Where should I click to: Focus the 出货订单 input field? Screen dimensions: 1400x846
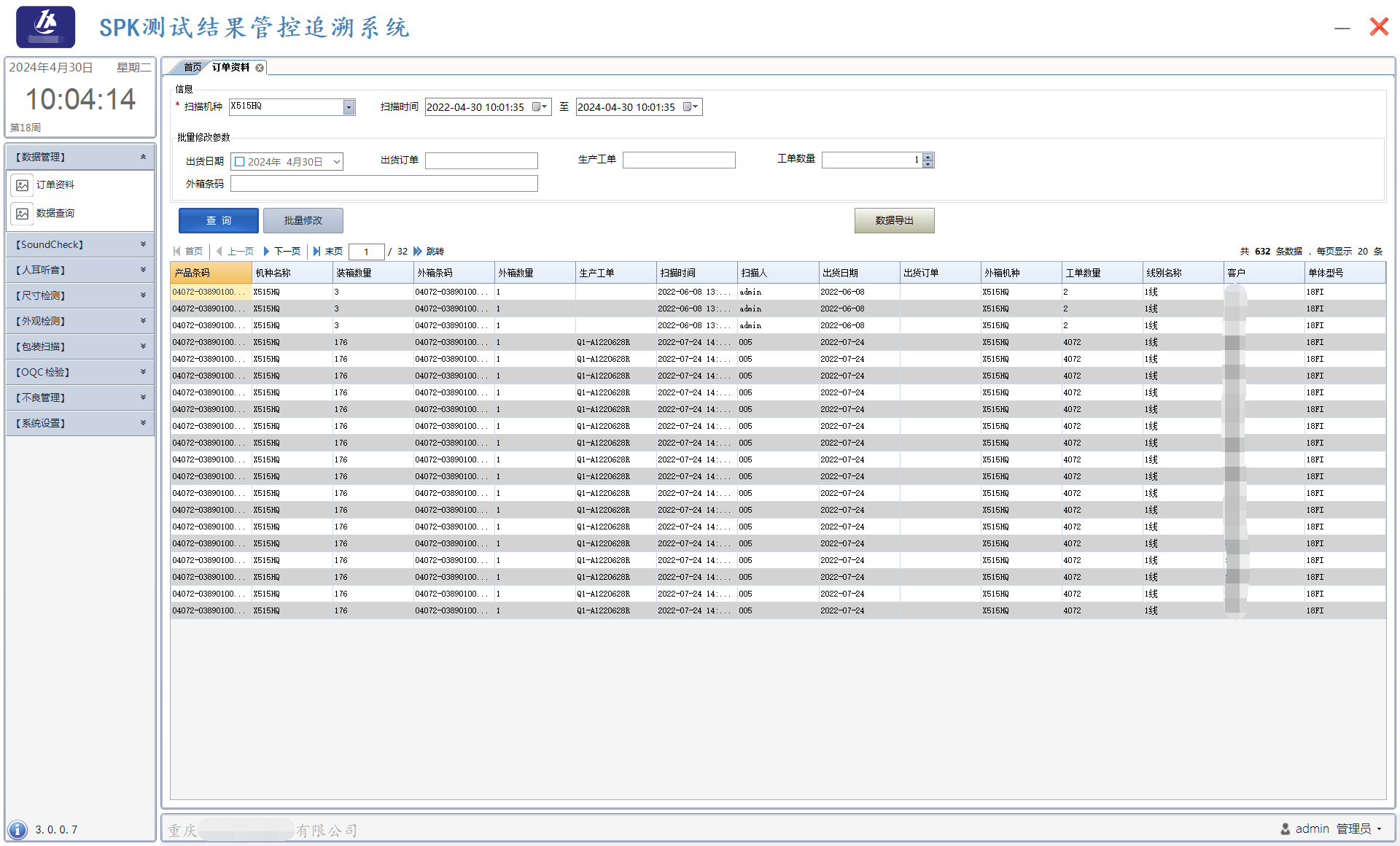[481, 160]
